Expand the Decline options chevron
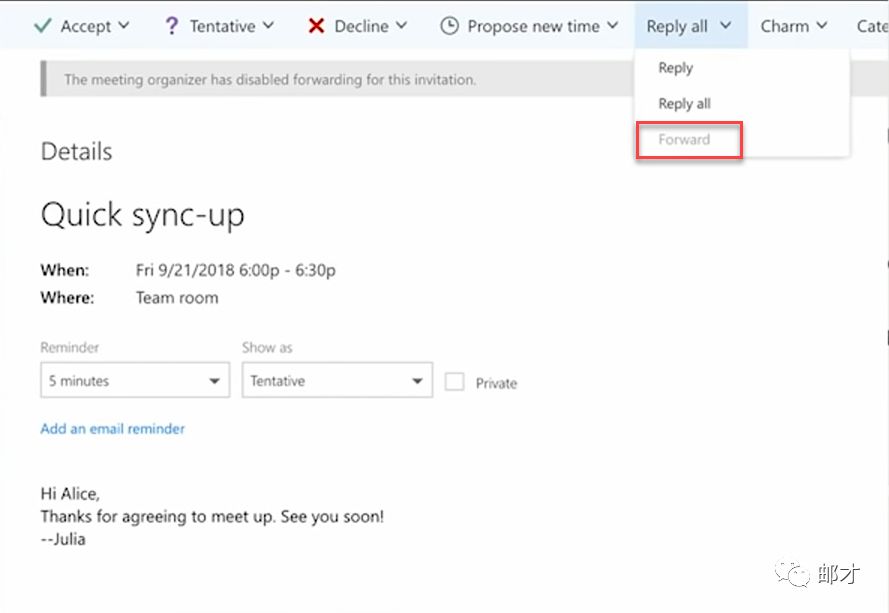 [x=401, y=26]
